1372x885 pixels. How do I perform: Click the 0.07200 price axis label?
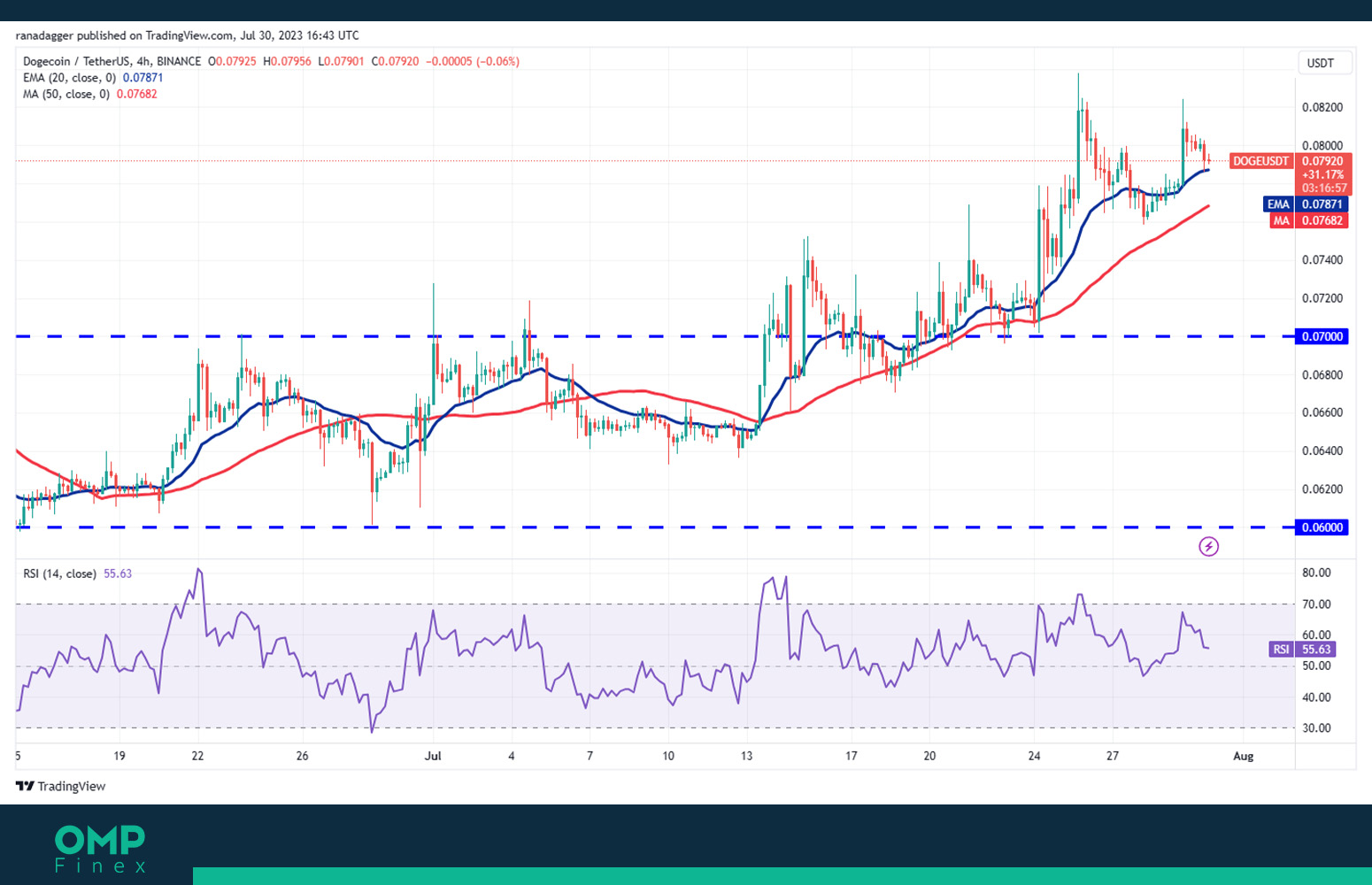click(x=1322, y=298)
